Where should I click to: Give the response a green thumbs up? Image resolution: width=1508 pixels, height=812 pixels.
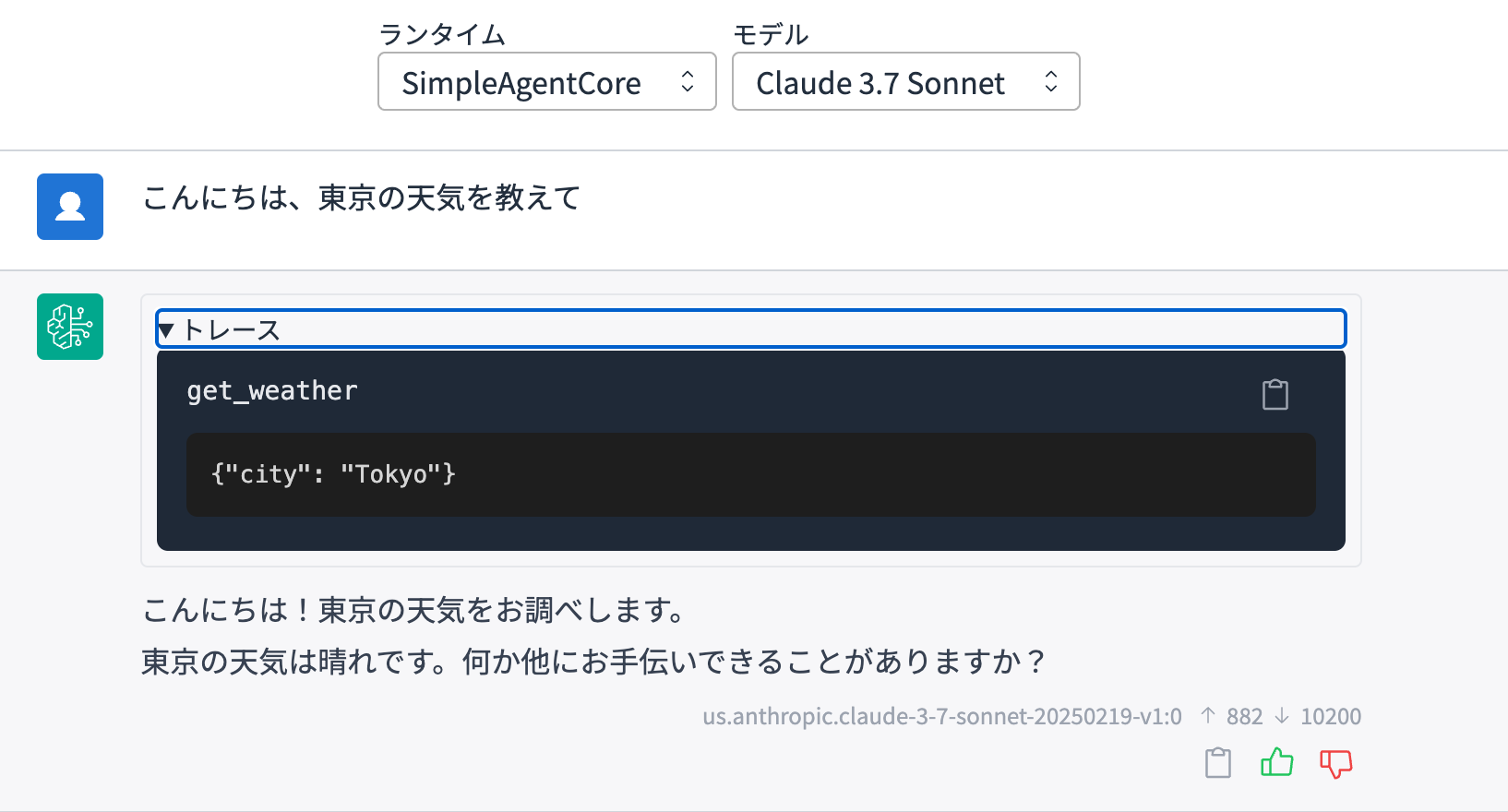[1276, 762]
